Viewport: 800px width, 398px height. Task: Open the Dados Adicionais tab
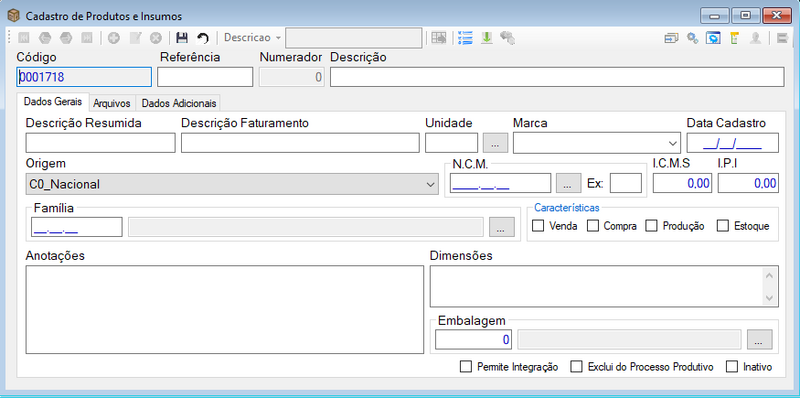[179, 103]
